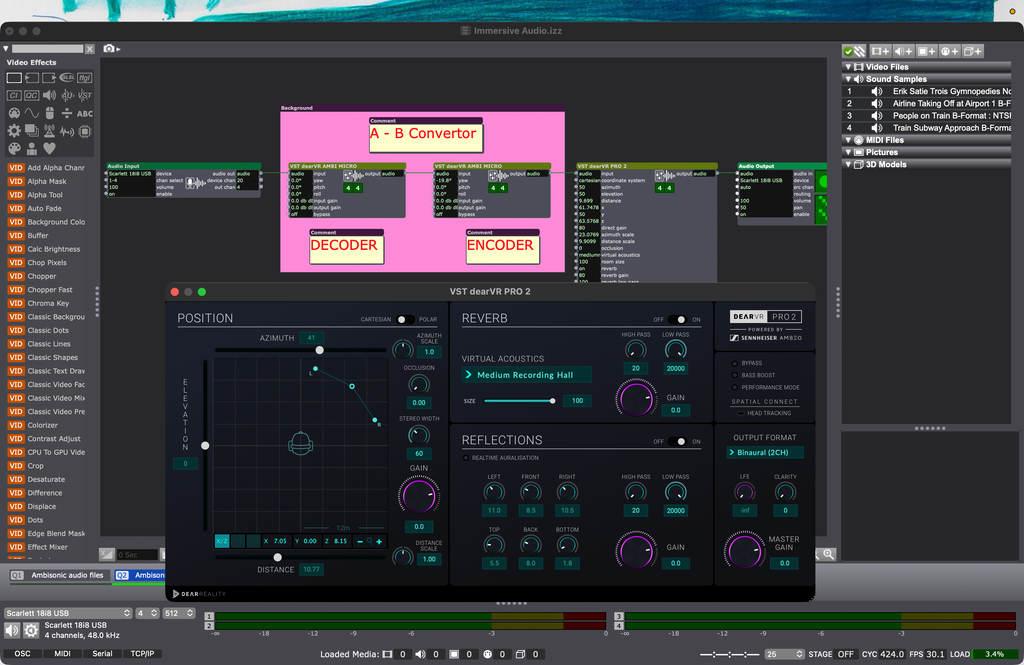Select the broadcast tower toolbox category
1024x665 pixels.
click(49, 131)
